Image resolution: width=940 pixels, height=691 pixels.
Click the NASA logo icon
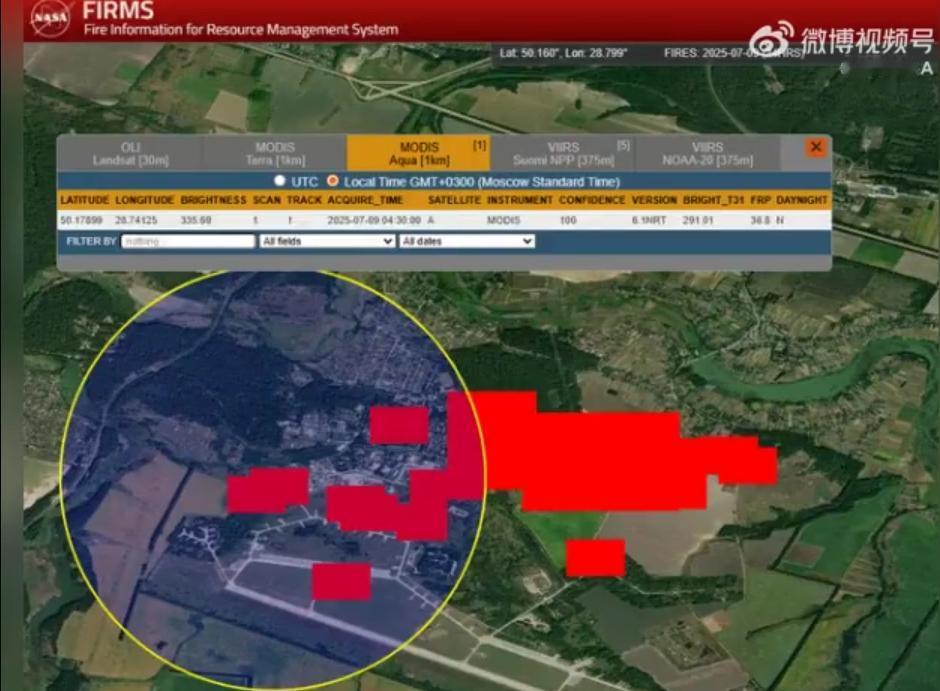point(50,18)
